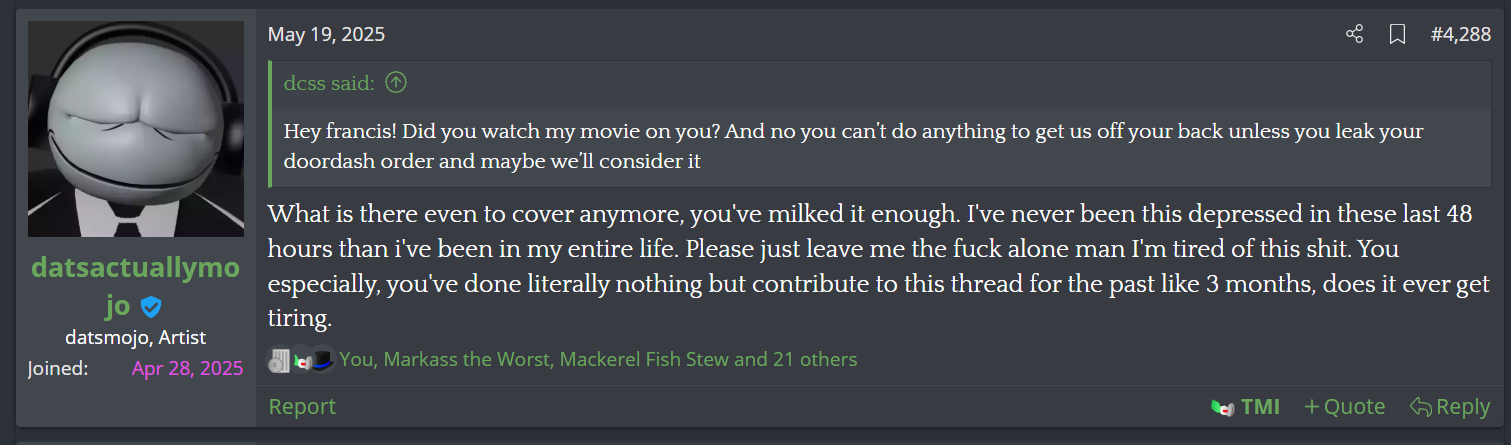Click the "dcss said:" quote attribution
1511x445 pixels.
point(329,83)
